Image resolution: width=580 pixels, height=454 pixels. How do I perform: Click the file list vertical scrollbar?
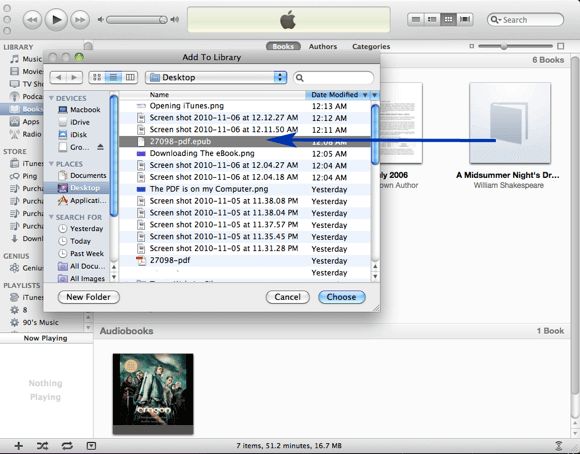click(375, 135)
